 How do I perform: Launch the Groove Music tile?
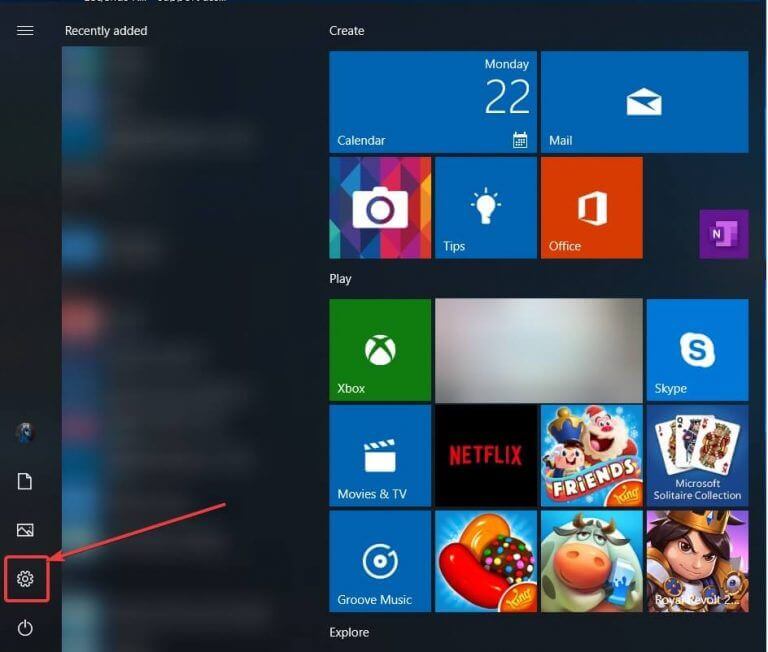(380, 561)
